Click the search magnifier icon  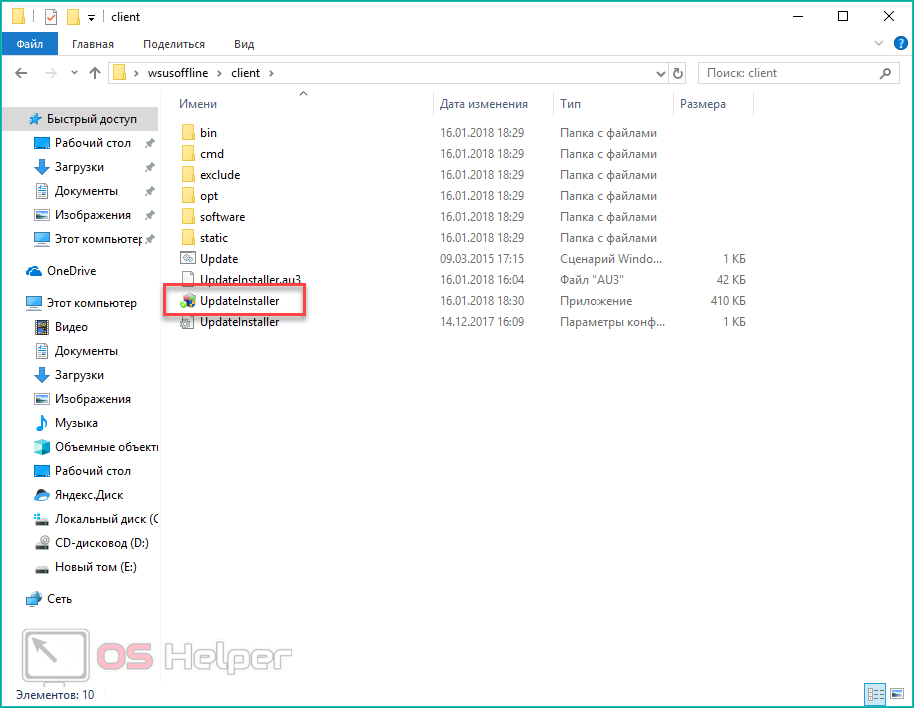[885, 73]
